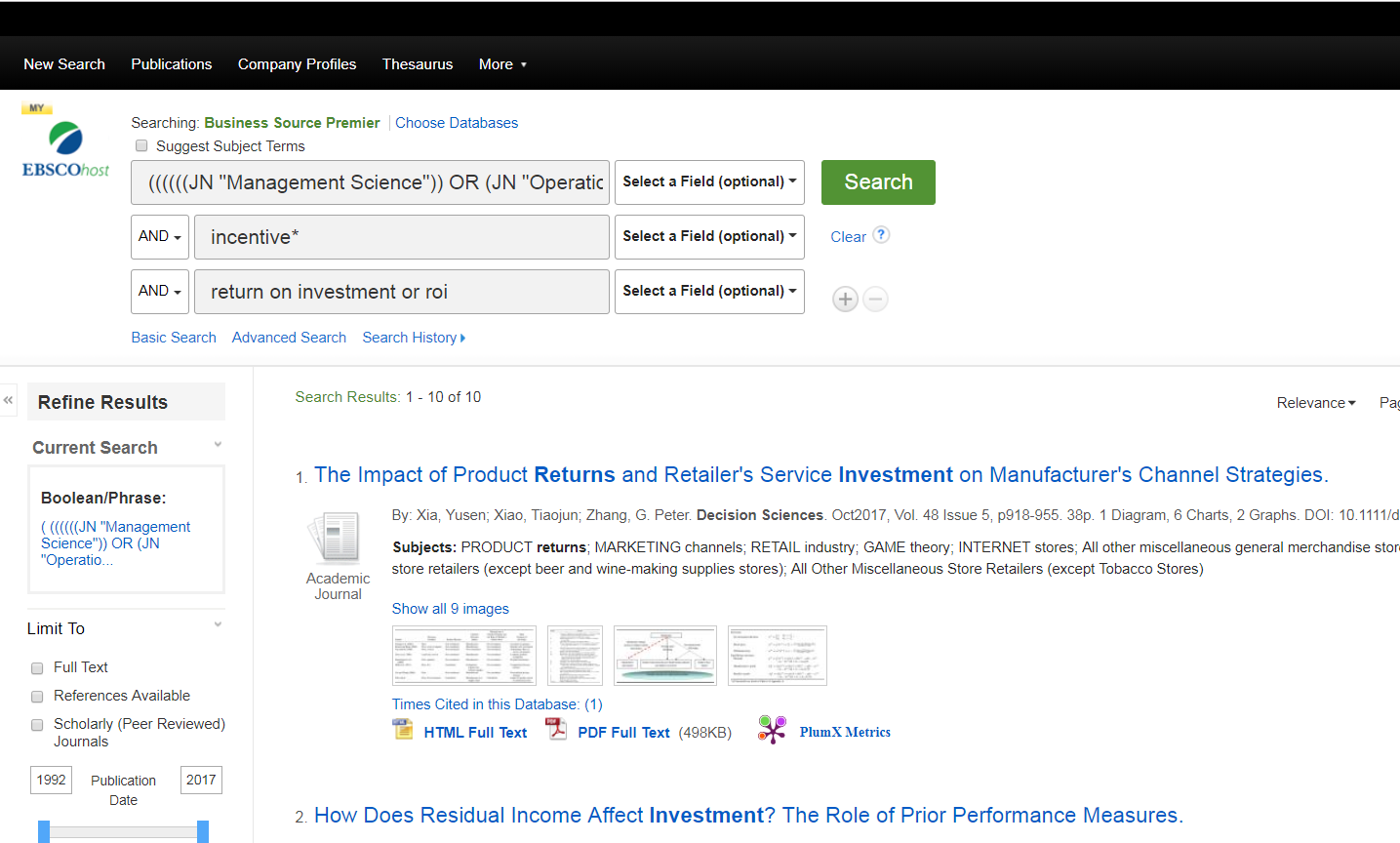Open HTML Full Text link
1400x843 pixels.
tap(475, 733)
